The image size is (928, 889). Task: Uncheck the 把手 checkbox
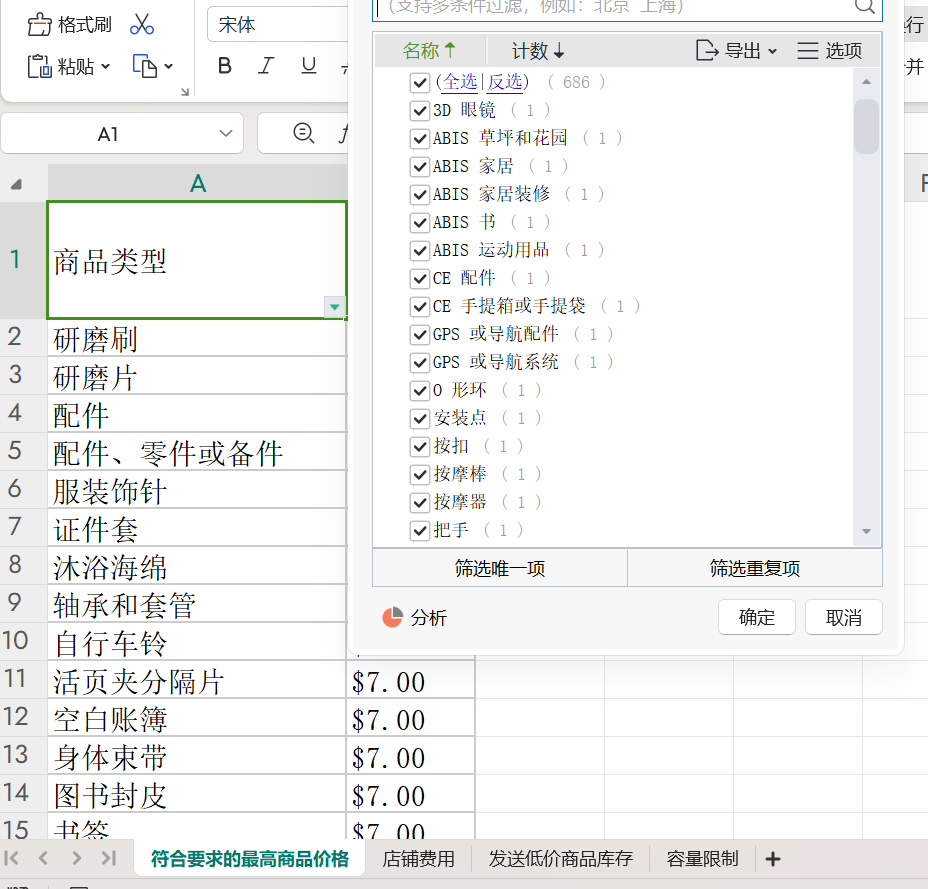point(420,530)
